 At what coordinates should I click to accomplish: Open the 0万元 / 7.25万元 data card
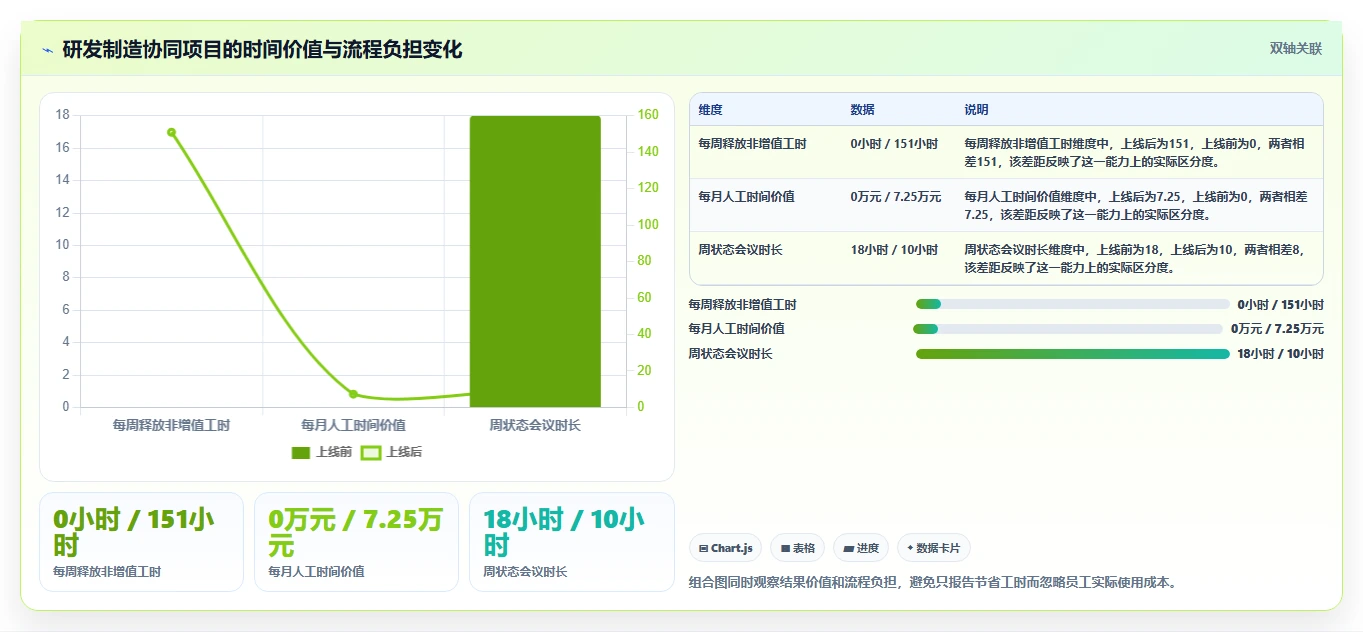pyautogui.click(x=356, y=542)
